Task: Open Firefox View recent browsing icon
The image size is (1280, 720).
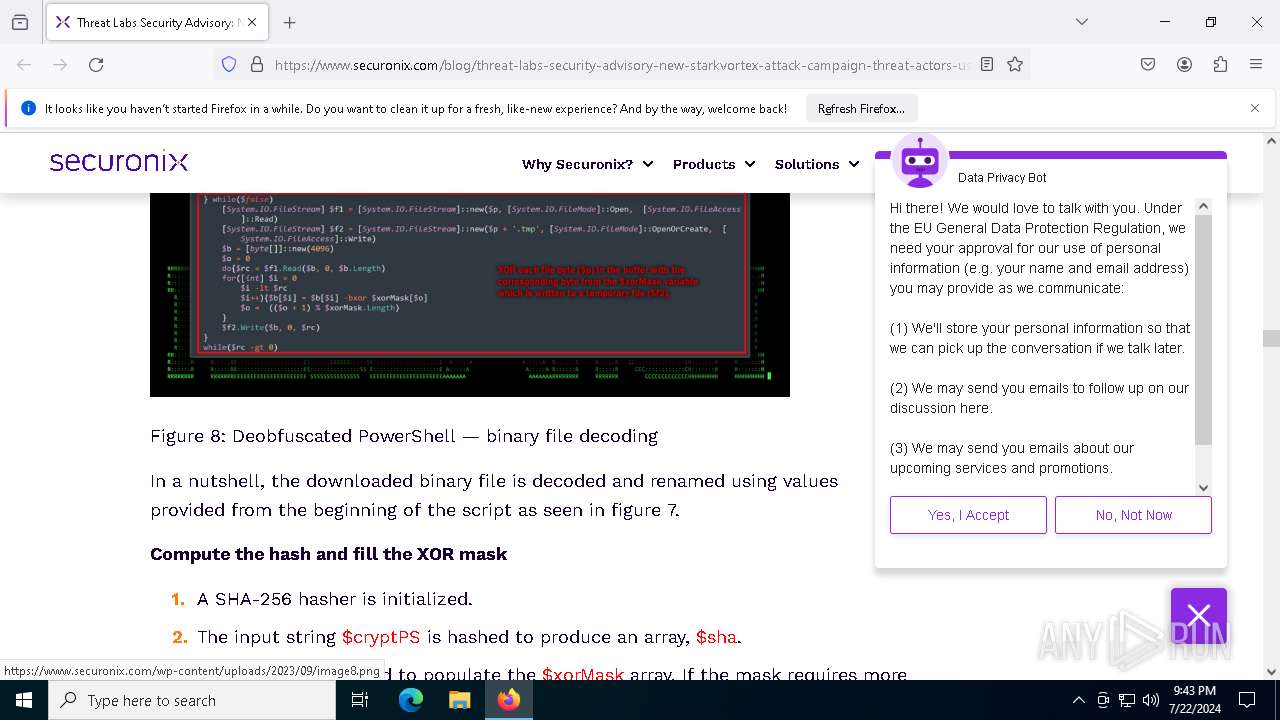Action: pyautogui.click(x=20, y=22)
